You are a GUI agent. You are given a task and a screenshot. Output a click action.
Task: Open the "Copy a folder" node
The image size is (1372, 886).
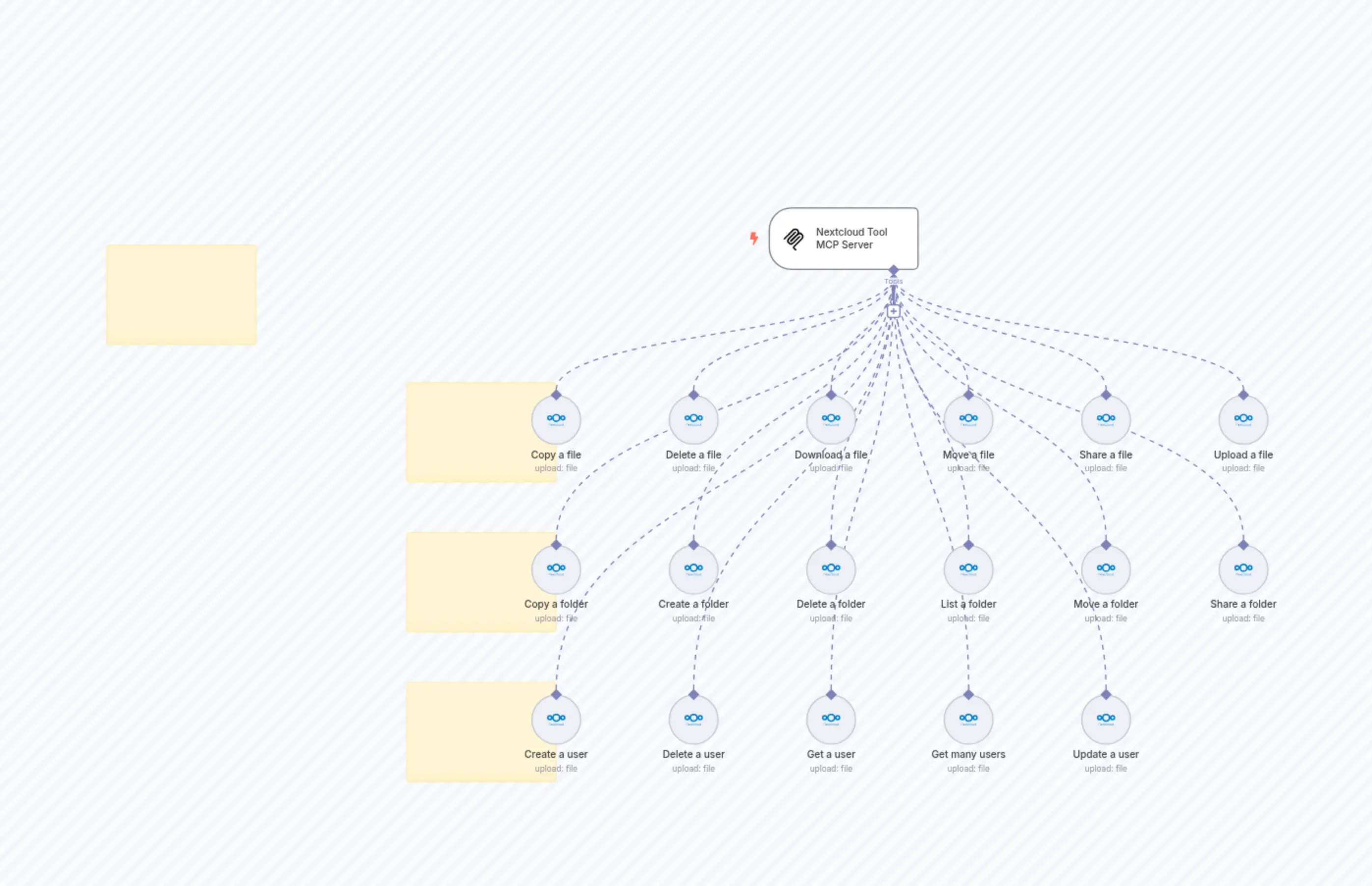point(555,569)
